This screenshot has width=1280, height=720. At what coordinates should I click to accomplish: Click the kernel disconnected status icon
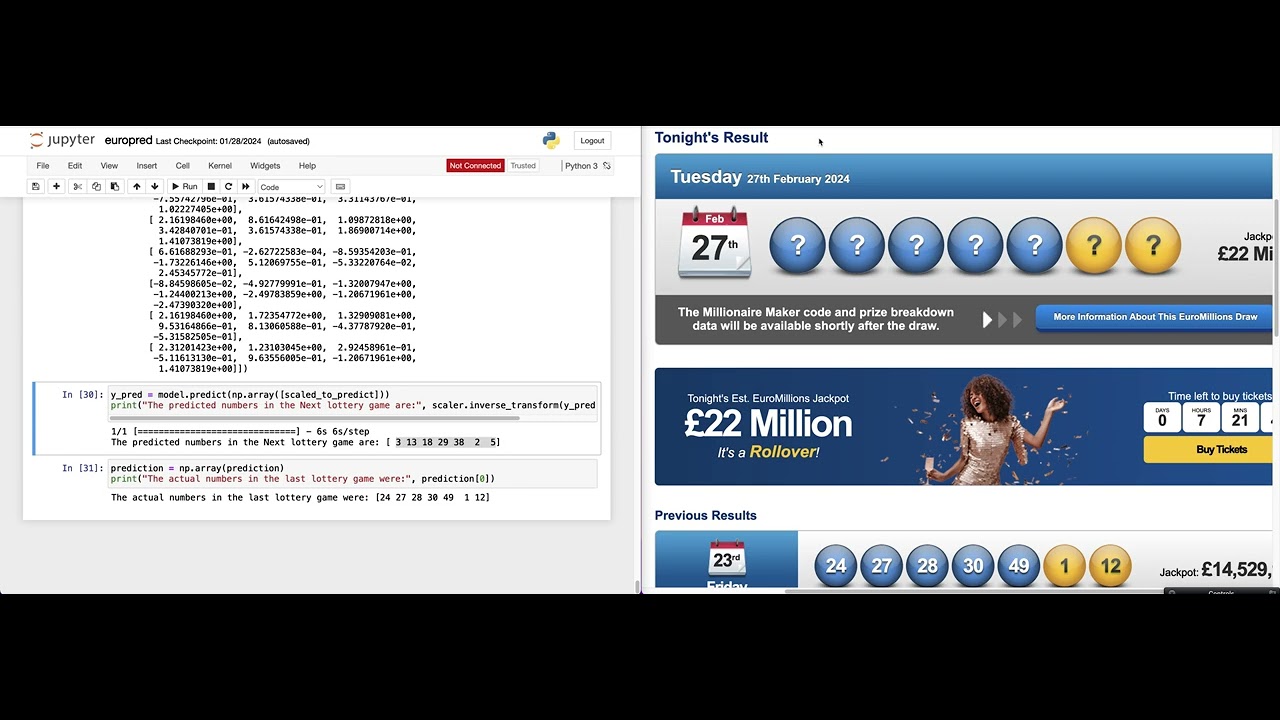pos(606,166)
